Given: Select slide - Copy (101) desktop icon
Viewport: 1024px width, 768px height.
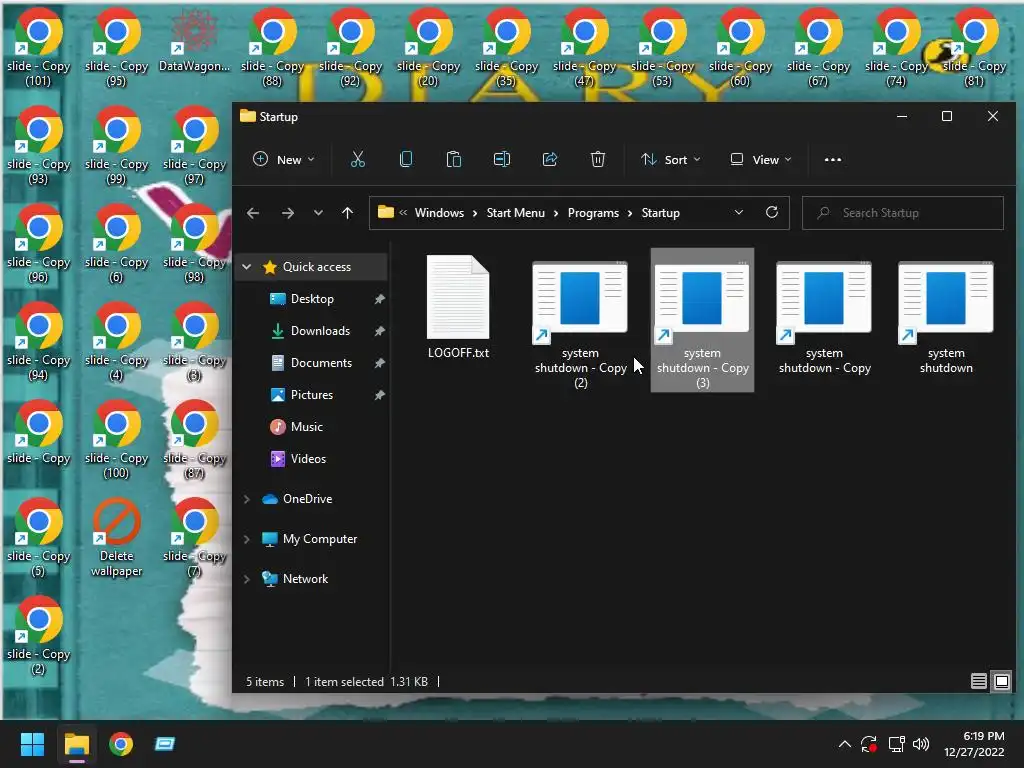Looking at the screenshot, I should pyautogui.click(x=38, y=48).
